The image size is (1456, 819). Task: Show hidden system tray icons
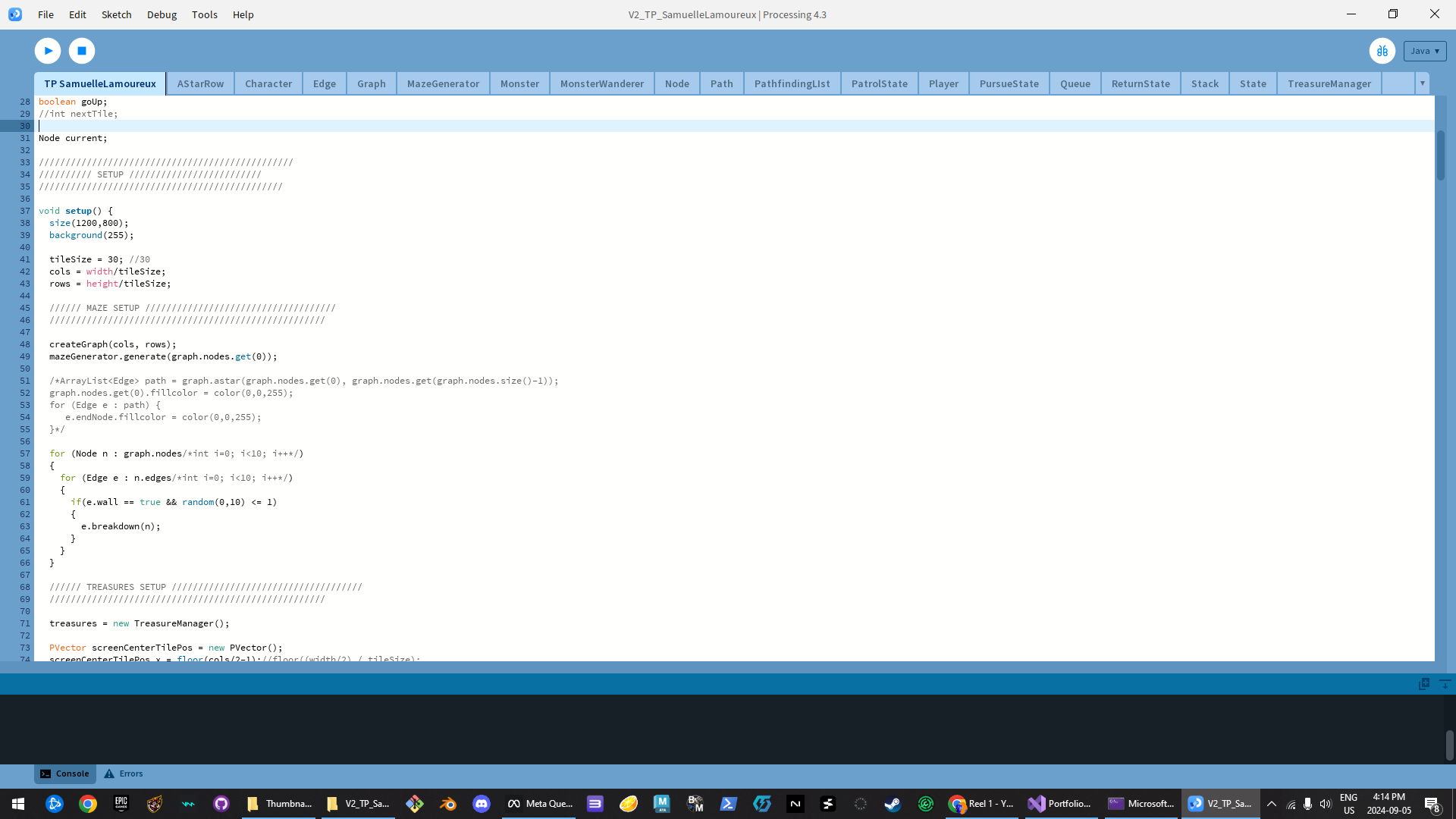(x=1272, y=804)
